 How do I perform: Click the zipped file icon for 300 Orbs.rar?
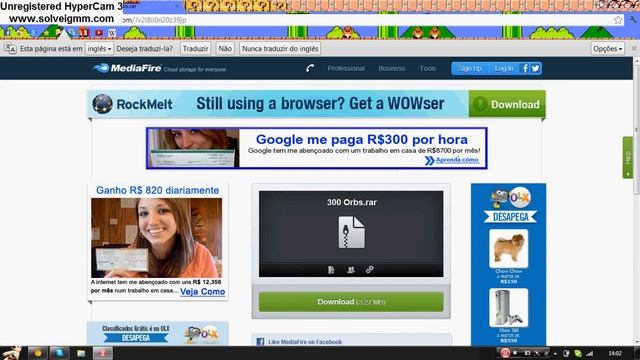pyautogui.click(x=351, y=232)
